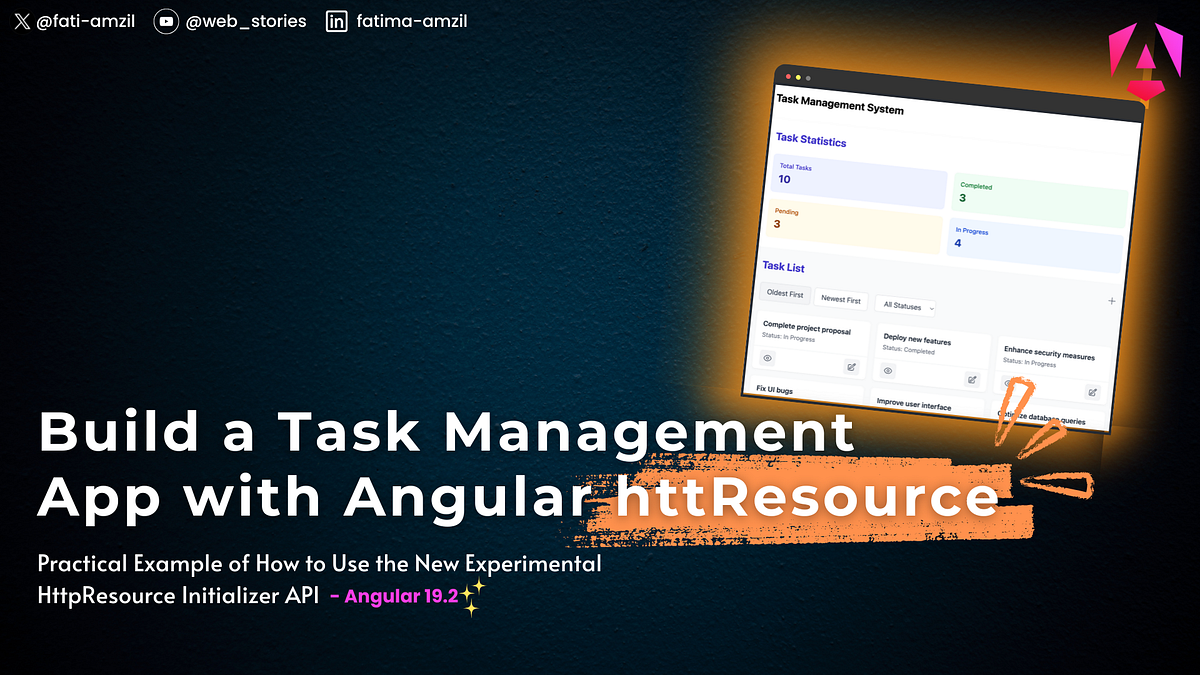
Task: Switch to "Newest First" sorting
Action: (x=840, y=301)
